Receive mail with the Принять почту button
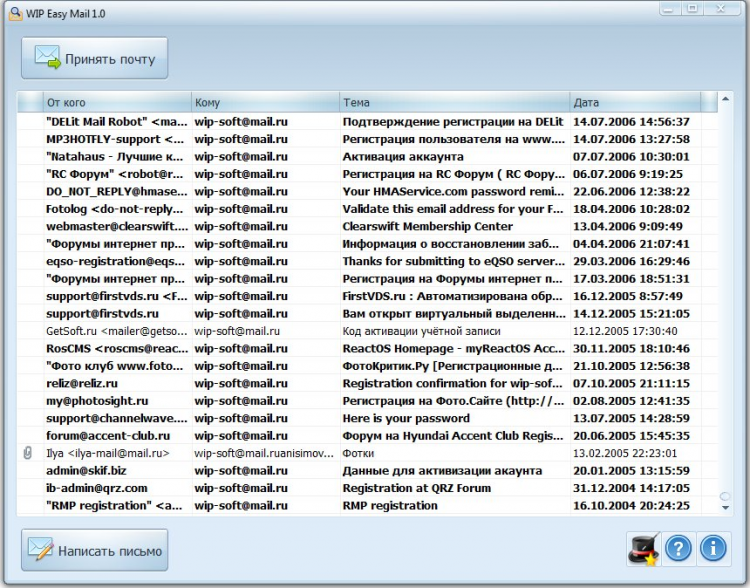The image size is (750, 588). pos(95,58)
